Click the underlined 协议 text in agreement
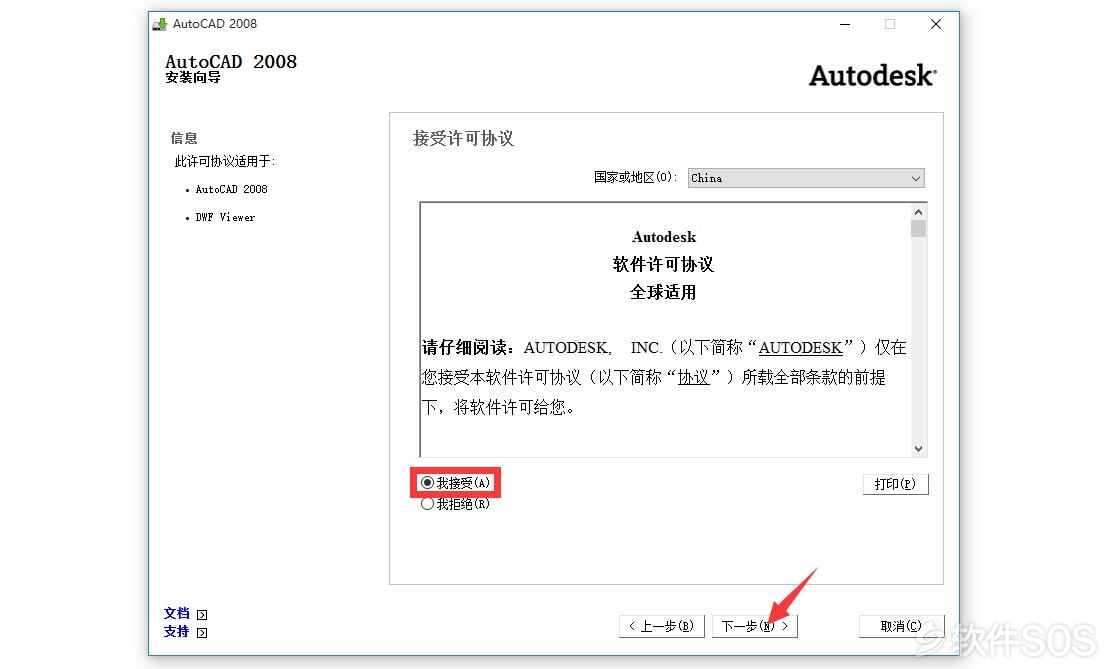This screenshot has width=1113, height=669. pyautogui.click(x=693, y=378)
